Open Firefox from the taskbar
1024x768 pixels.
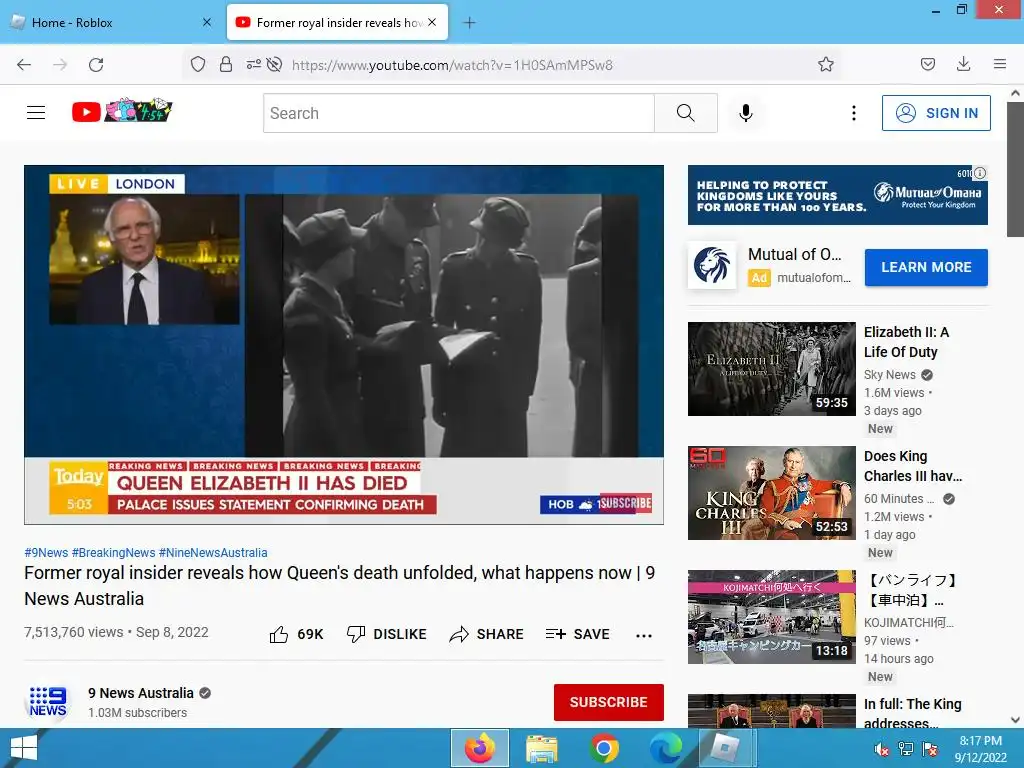pos(480,748)
